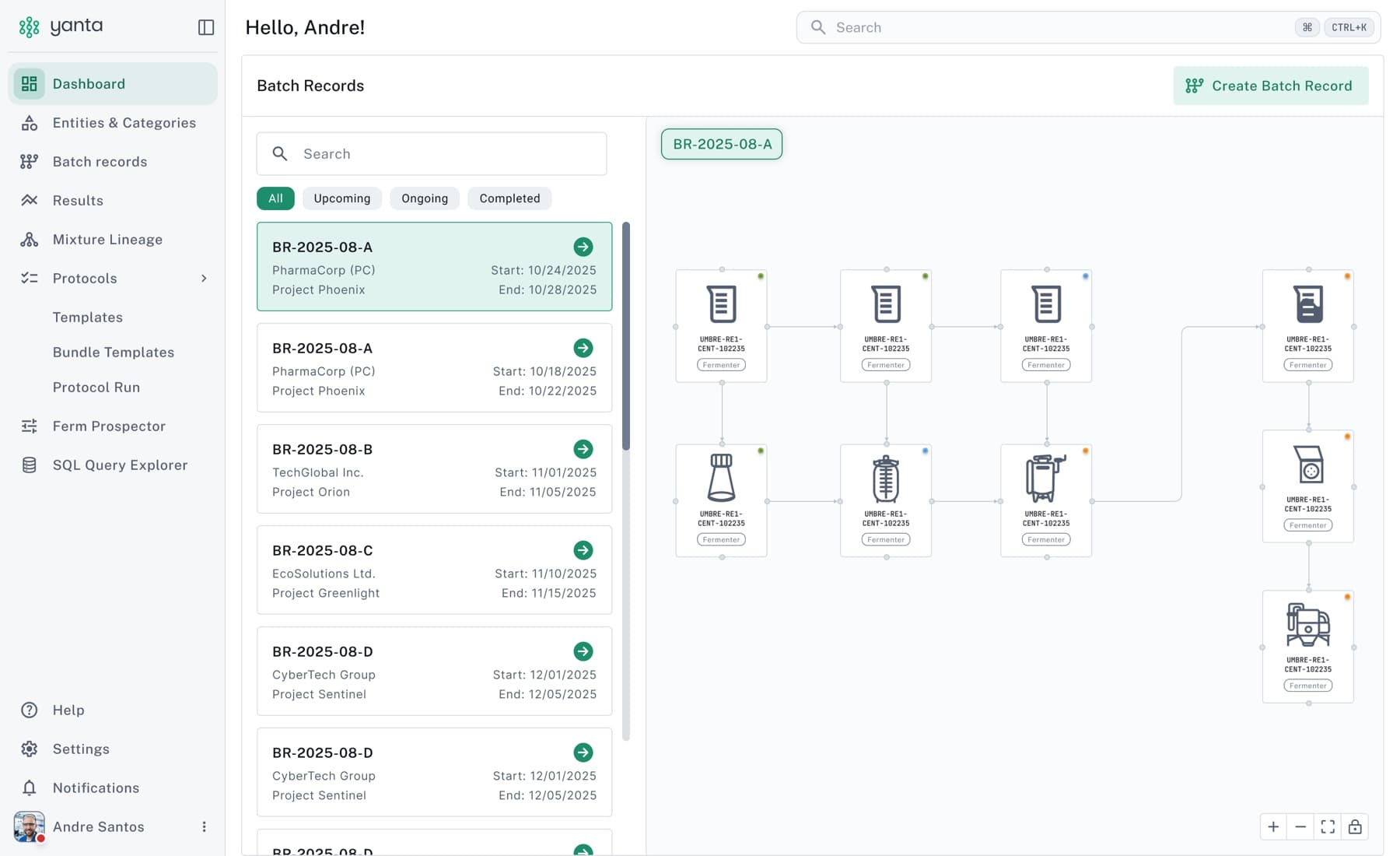Select the Ongoing filter tab
This screenshot has height=856, width=1400.
pos(425,198)
